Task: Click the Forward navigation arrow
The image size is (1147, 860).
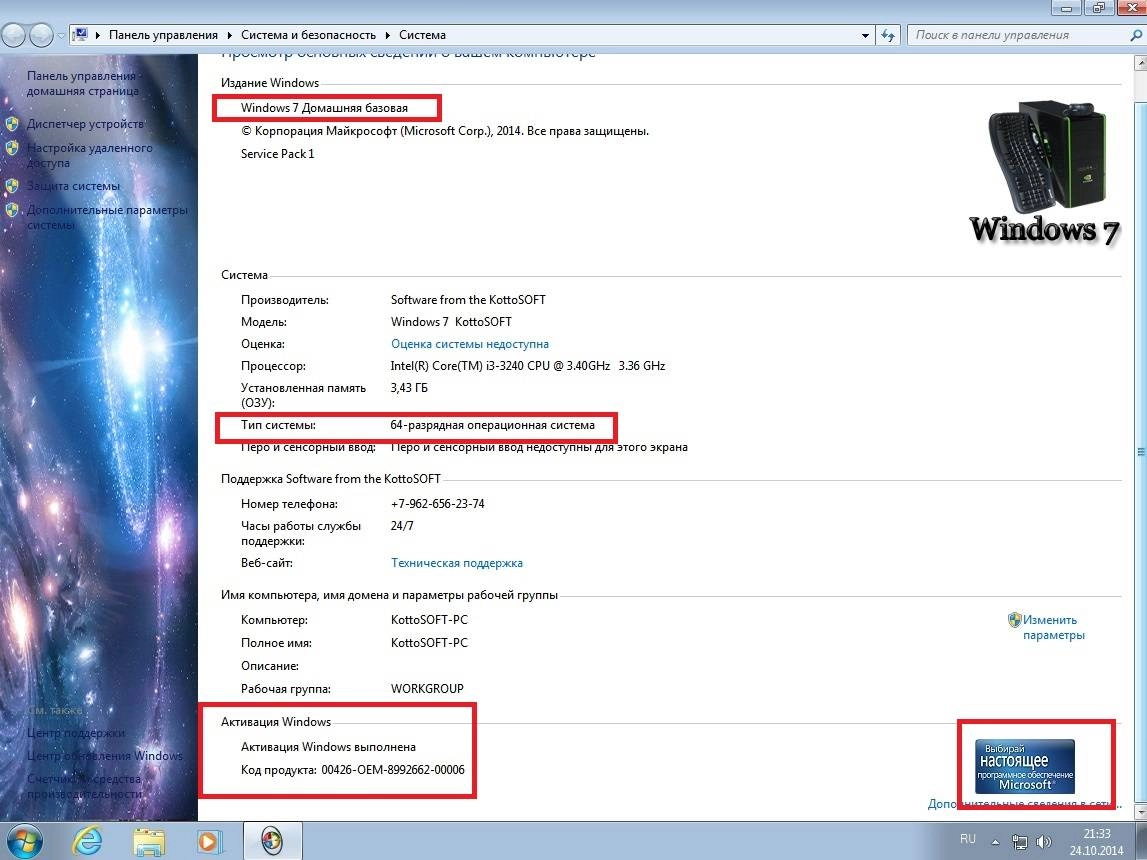Action: point(41,34)
